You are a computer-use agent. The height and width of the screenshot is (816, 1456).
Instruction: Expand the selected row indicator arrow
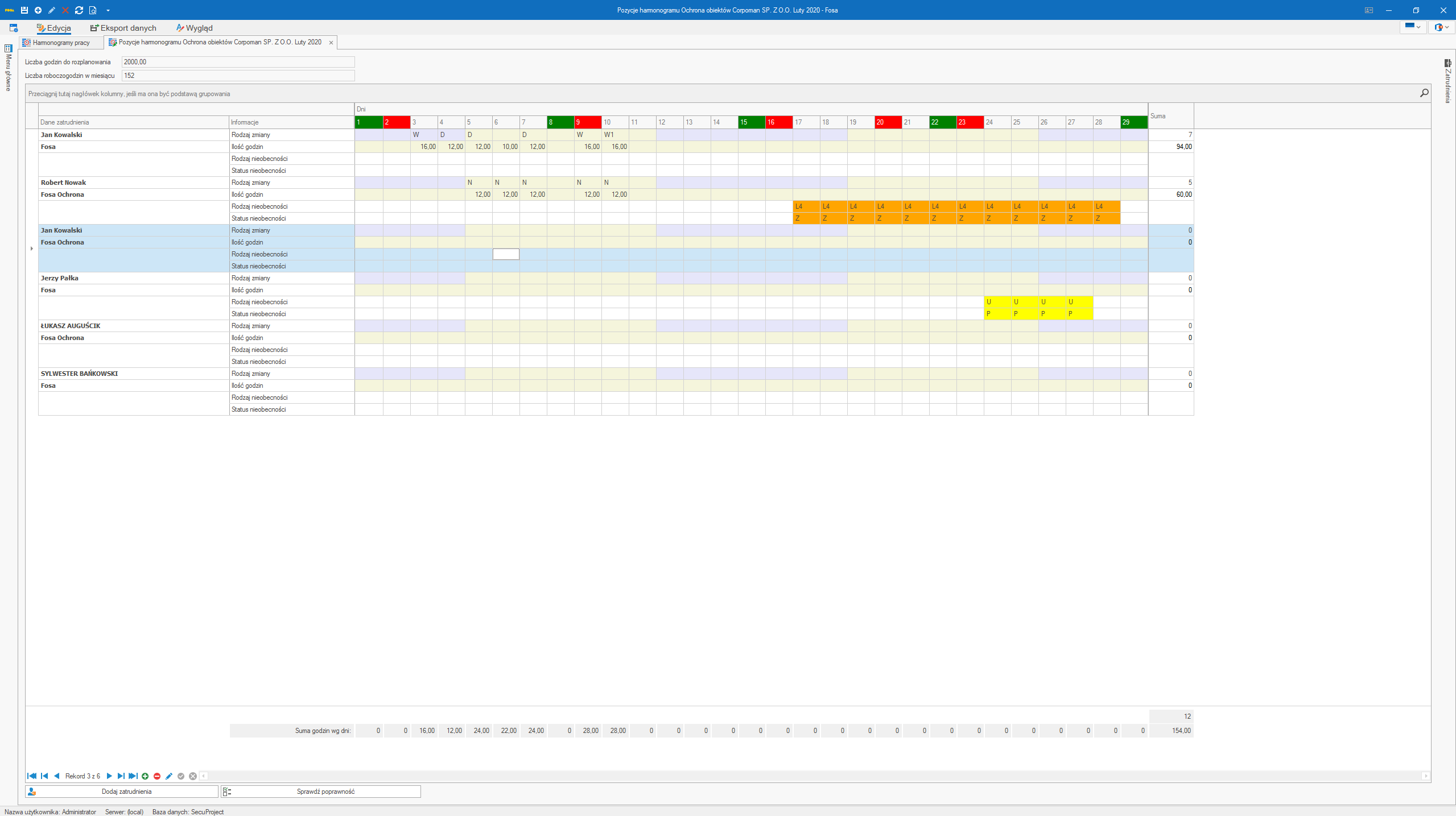(x=32, y=248)
